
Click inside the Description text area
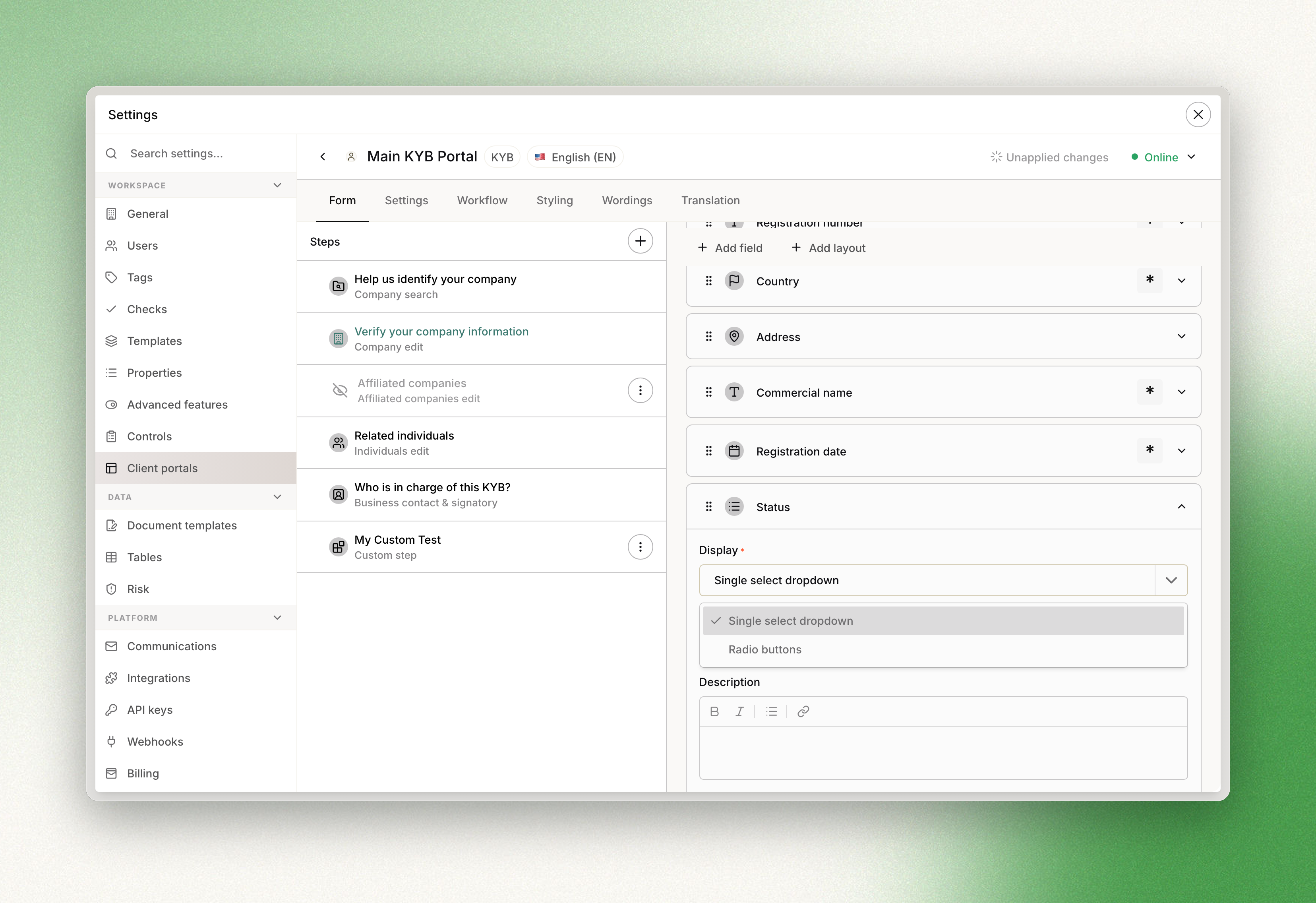pos(943,752)
